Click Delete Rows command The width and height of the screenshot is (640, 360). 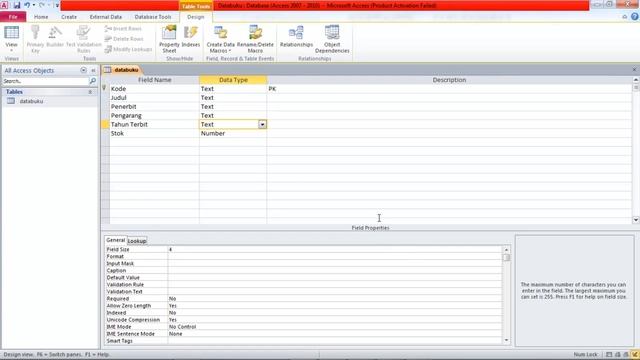124,39
